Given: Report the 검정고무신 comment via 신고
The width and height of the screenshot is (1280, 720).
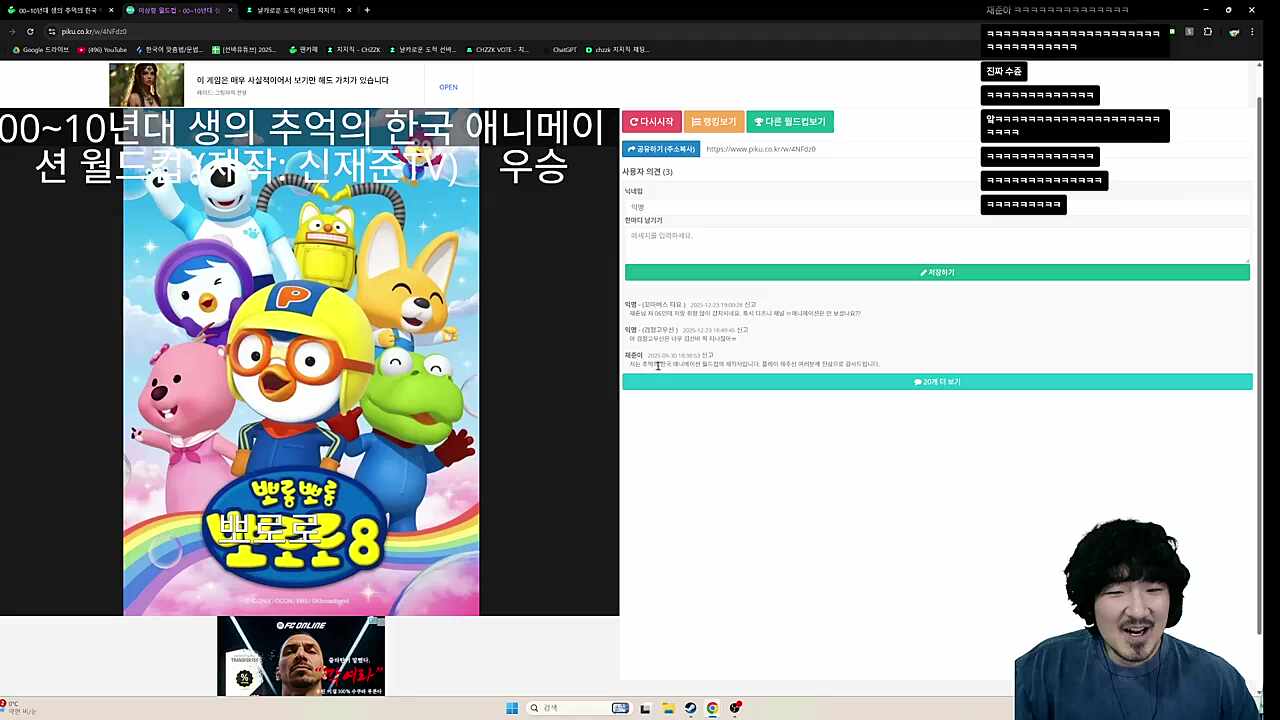Looking at the screenshot, I should click(x=742, y=330).
